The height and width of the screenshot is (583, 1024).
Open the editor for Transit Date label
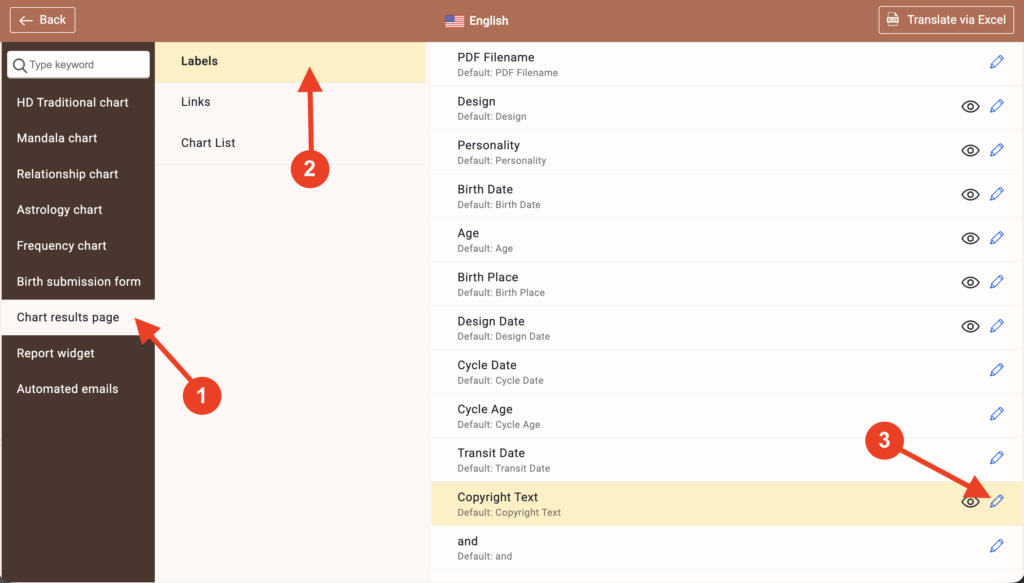click(996, 458)
